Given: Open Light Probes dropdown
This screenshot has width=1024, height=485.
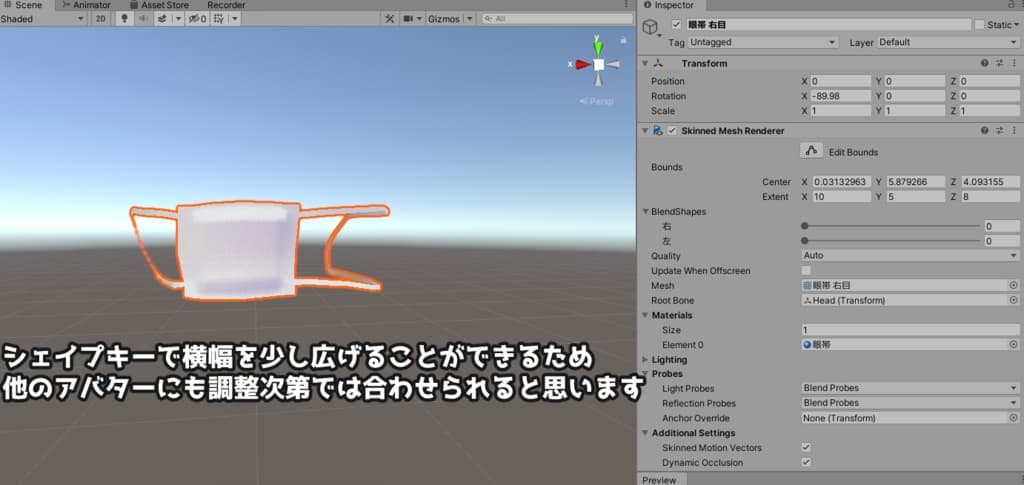Looking at the screenshot, I should coord(910,388).
